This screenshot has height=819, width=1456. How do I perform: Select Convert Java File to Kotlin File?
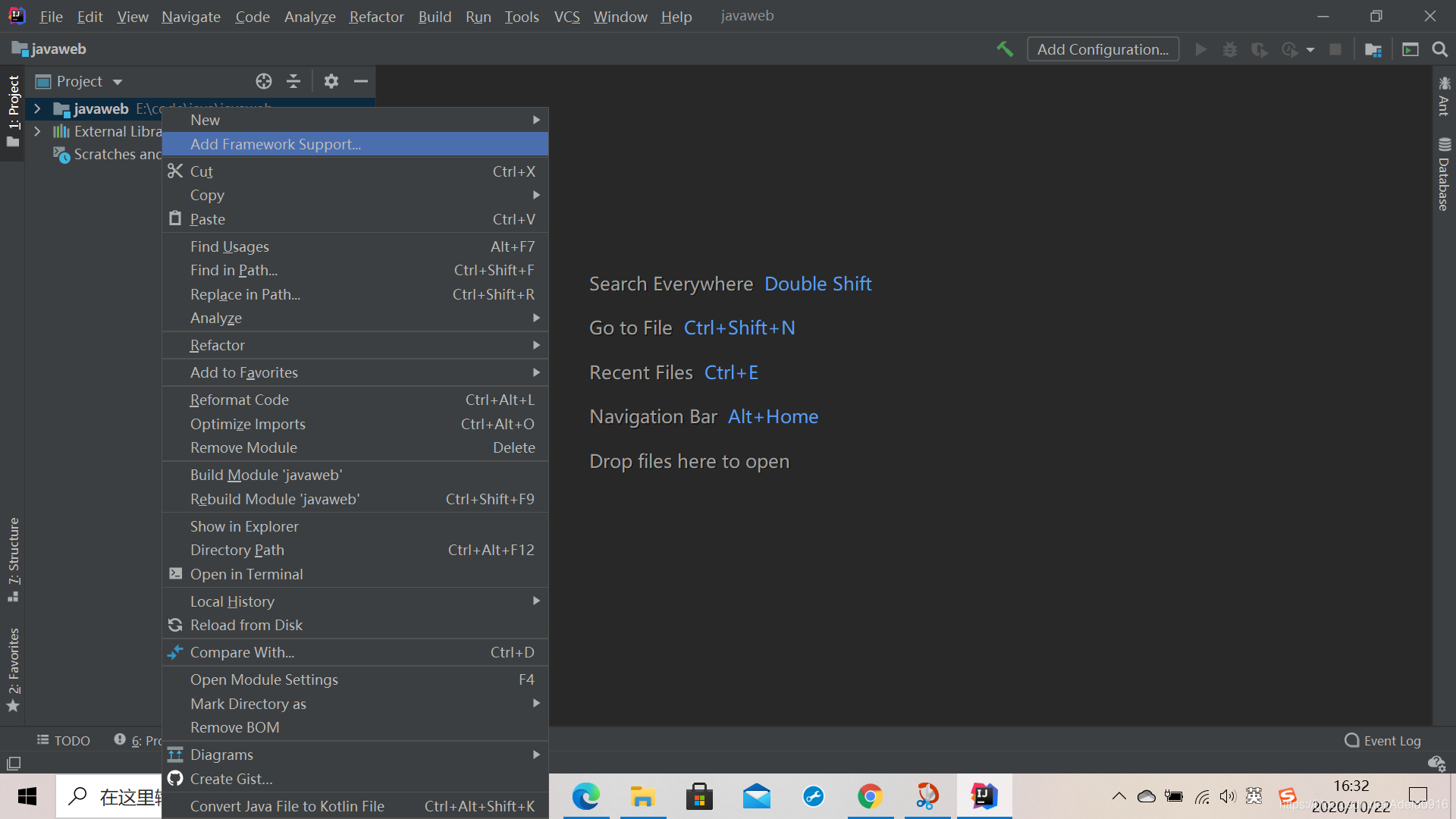(x=355, y=806)
